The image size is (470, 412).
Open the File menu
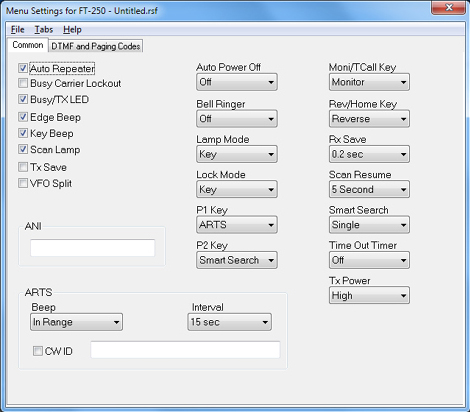pos(18,30)
